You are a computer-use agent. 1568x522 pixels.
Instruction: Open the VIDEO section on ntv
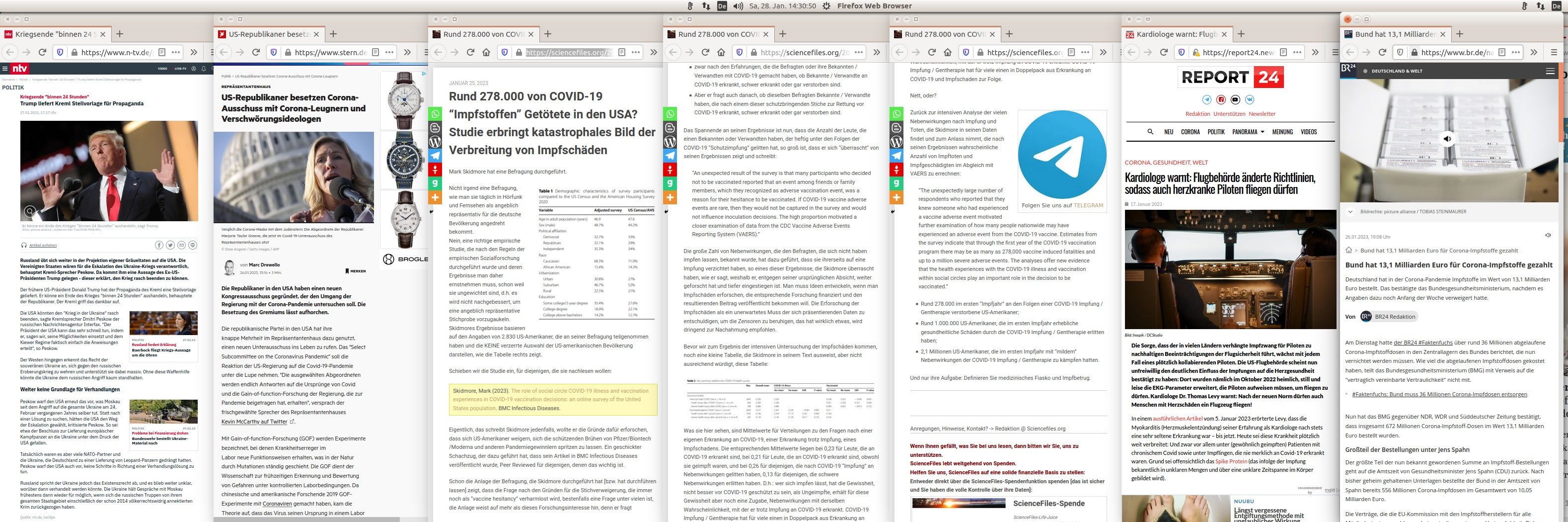(162, 69)
